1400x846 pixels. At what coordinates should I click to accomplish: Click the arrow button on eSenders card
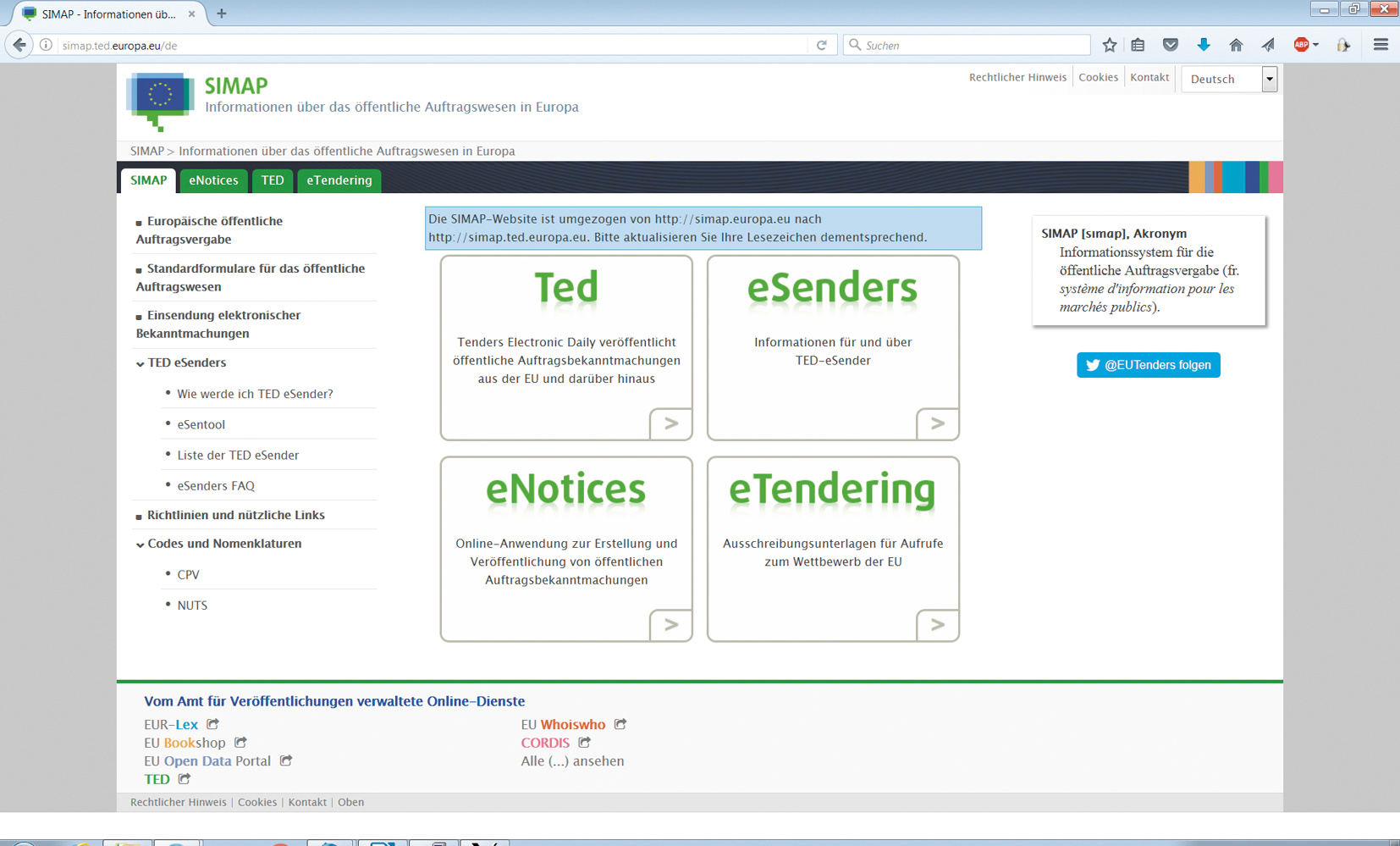click(938, 423)
